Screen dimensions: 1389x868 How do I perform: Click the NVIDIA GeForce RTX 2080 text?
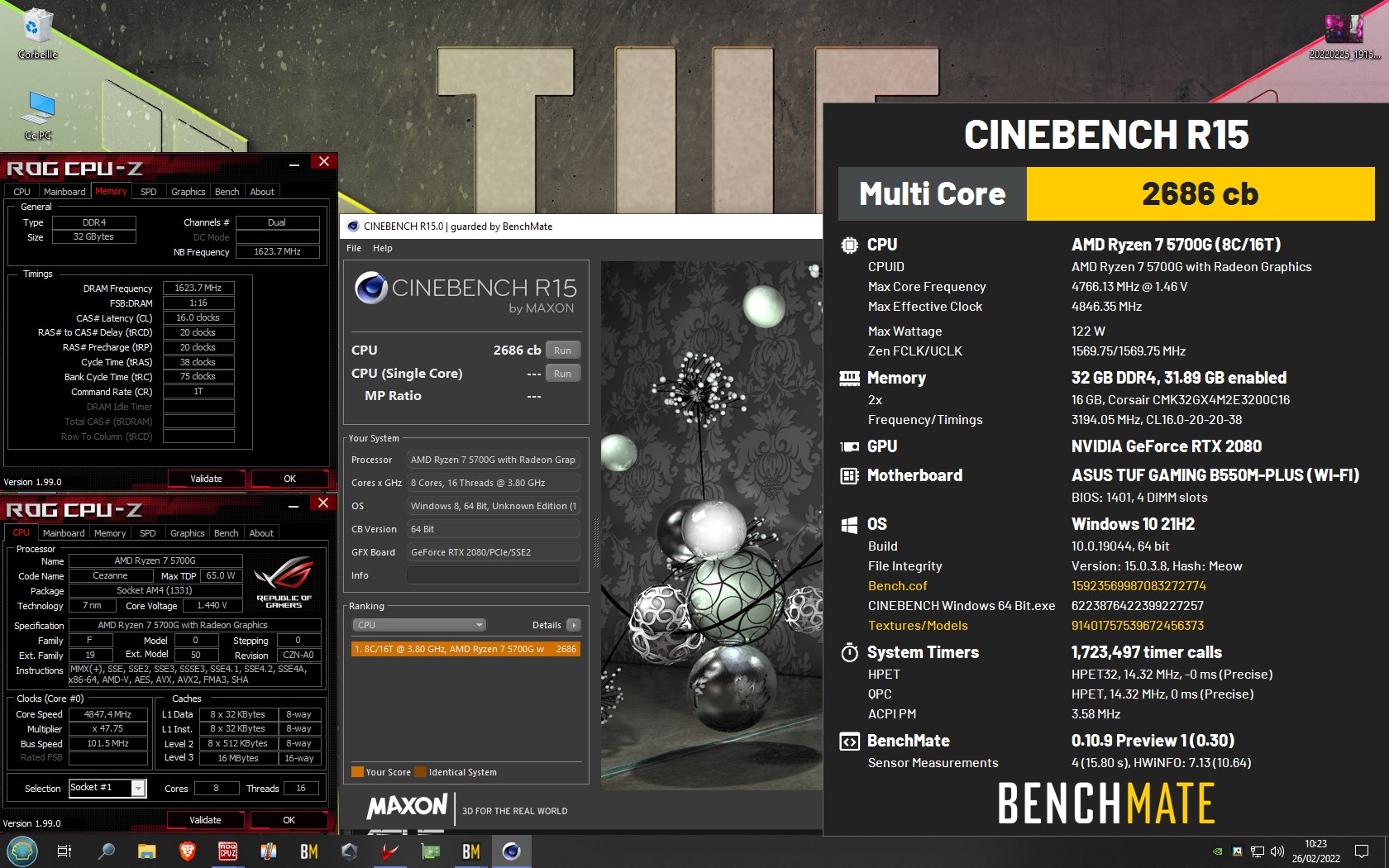coord(1167,446)
